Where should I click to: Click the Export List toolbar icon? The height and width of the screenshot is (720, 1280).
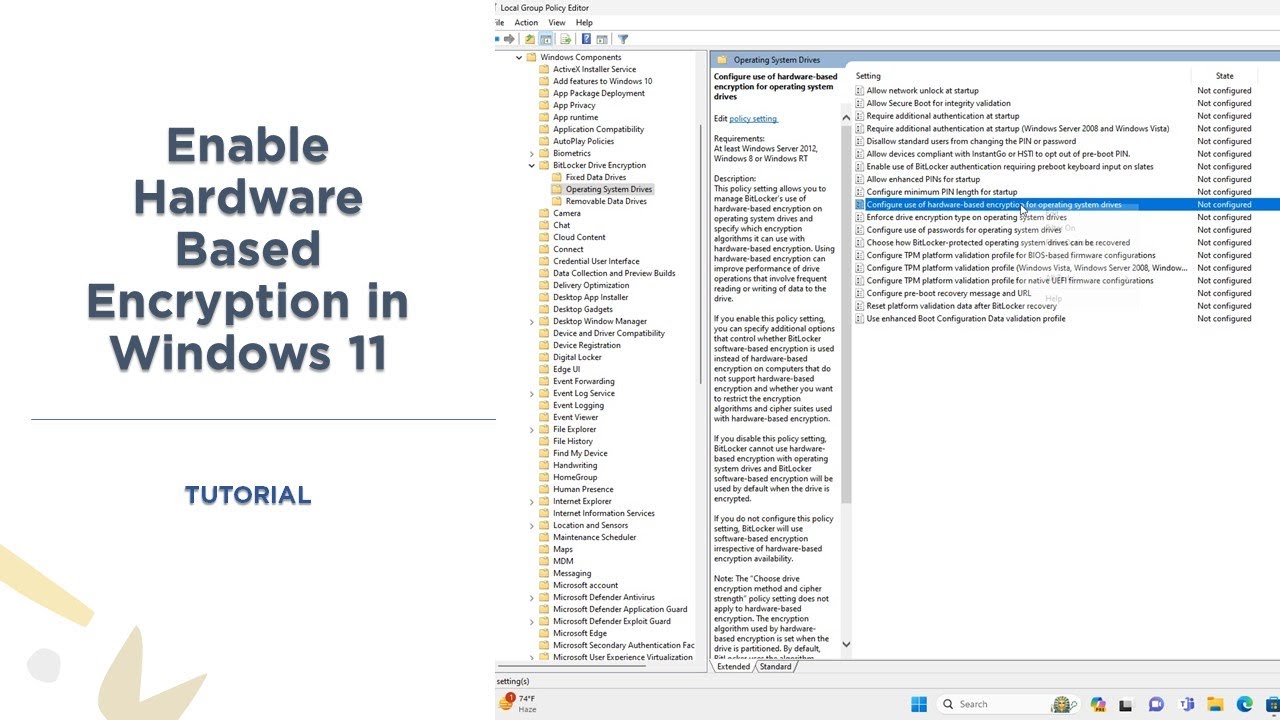click(x=566, y=39)
